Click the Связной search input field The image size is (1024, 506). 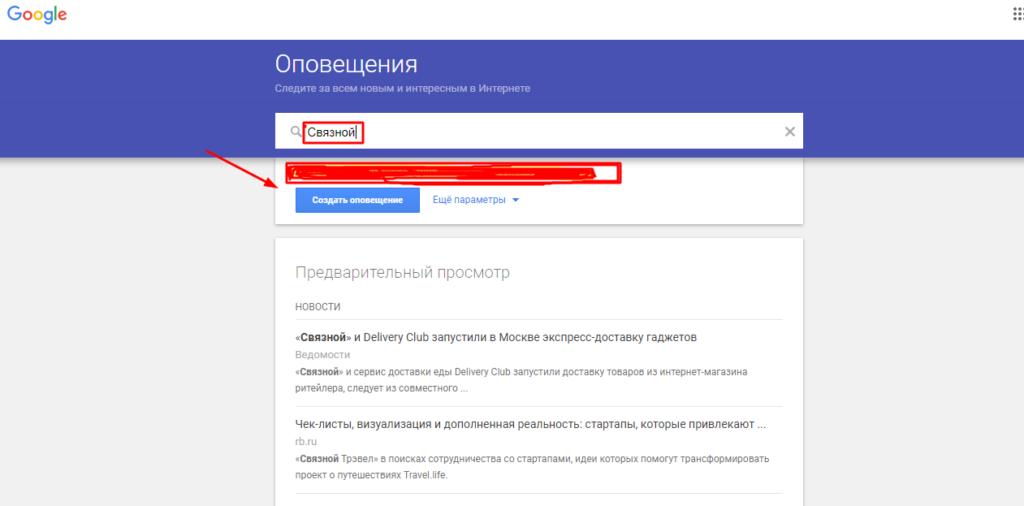pos(539,131)
